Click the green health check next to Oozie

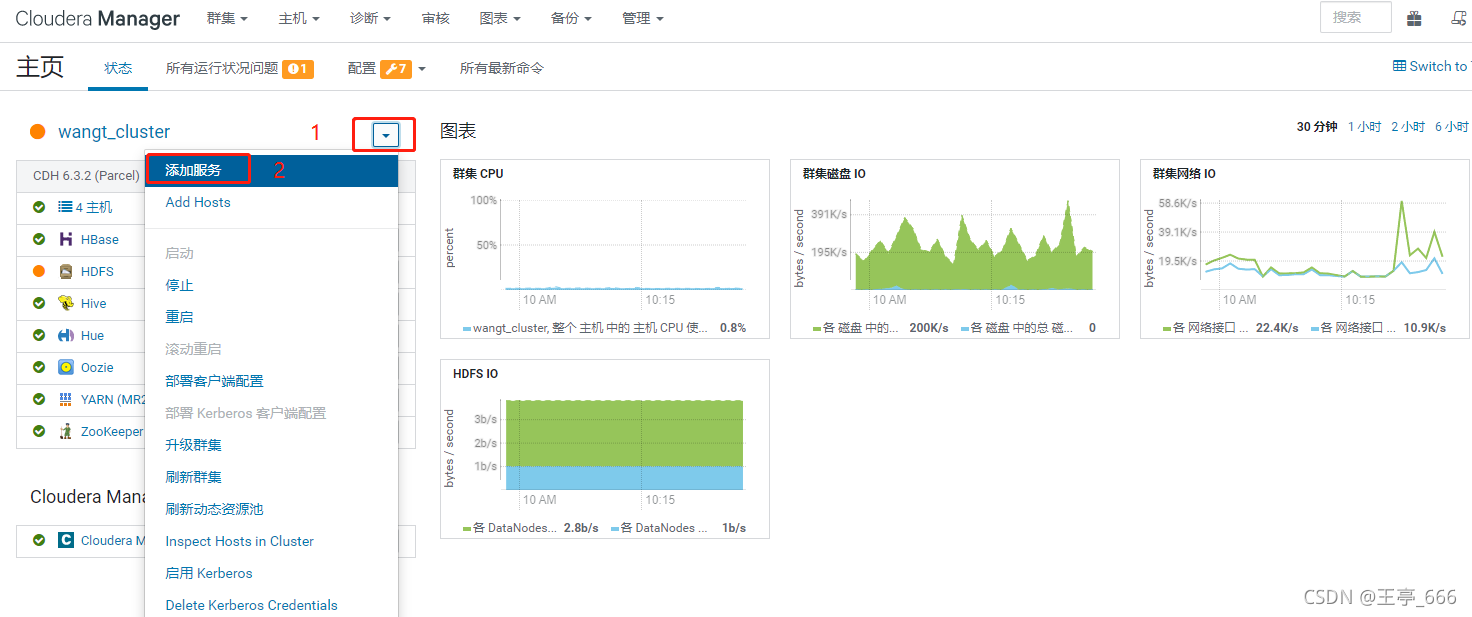(39, 367)
